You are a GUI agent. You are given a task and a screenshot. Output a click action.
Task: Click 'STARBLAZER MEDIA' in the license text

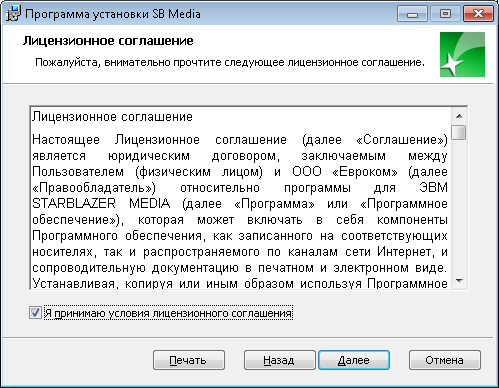101,203
